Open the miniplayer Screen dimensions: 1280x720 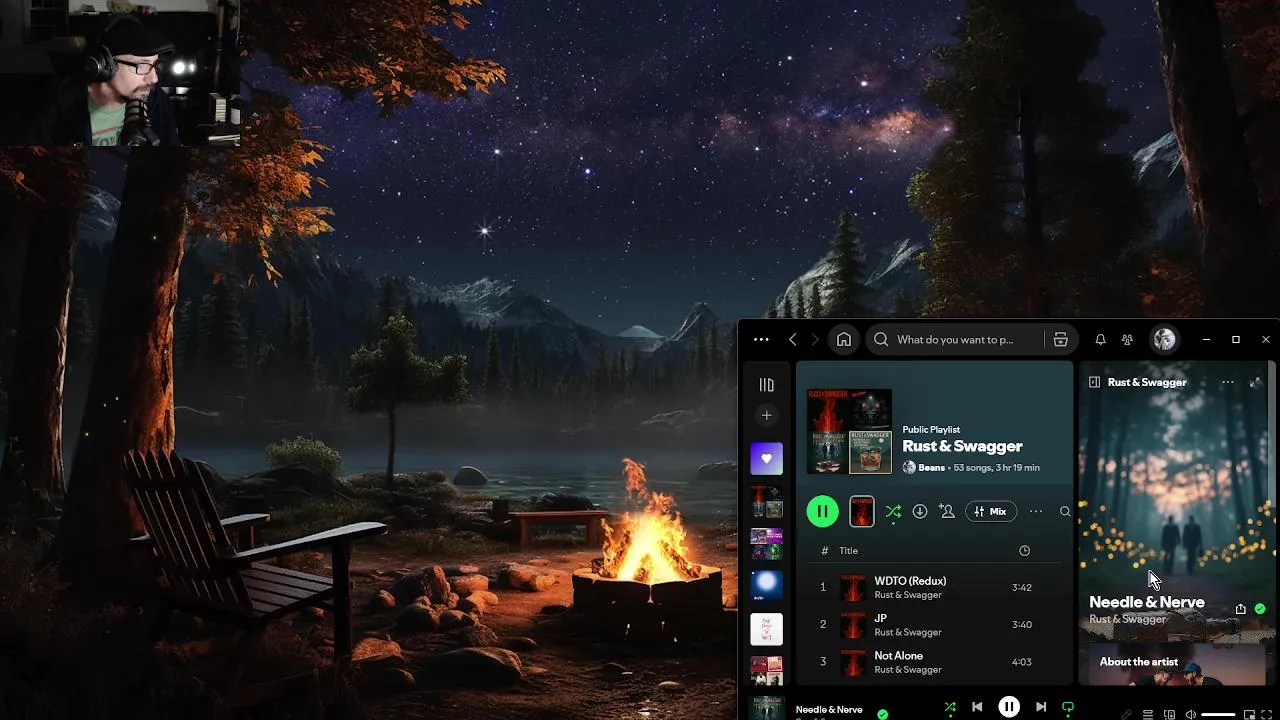1249,715
